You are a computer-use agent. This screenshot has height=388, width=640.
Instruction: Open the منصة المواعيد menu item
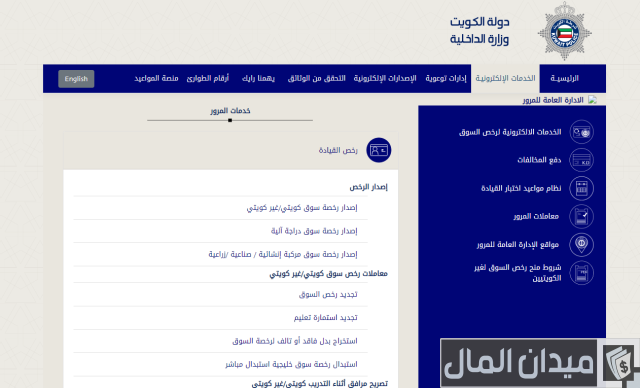click(x=156, y=78)
